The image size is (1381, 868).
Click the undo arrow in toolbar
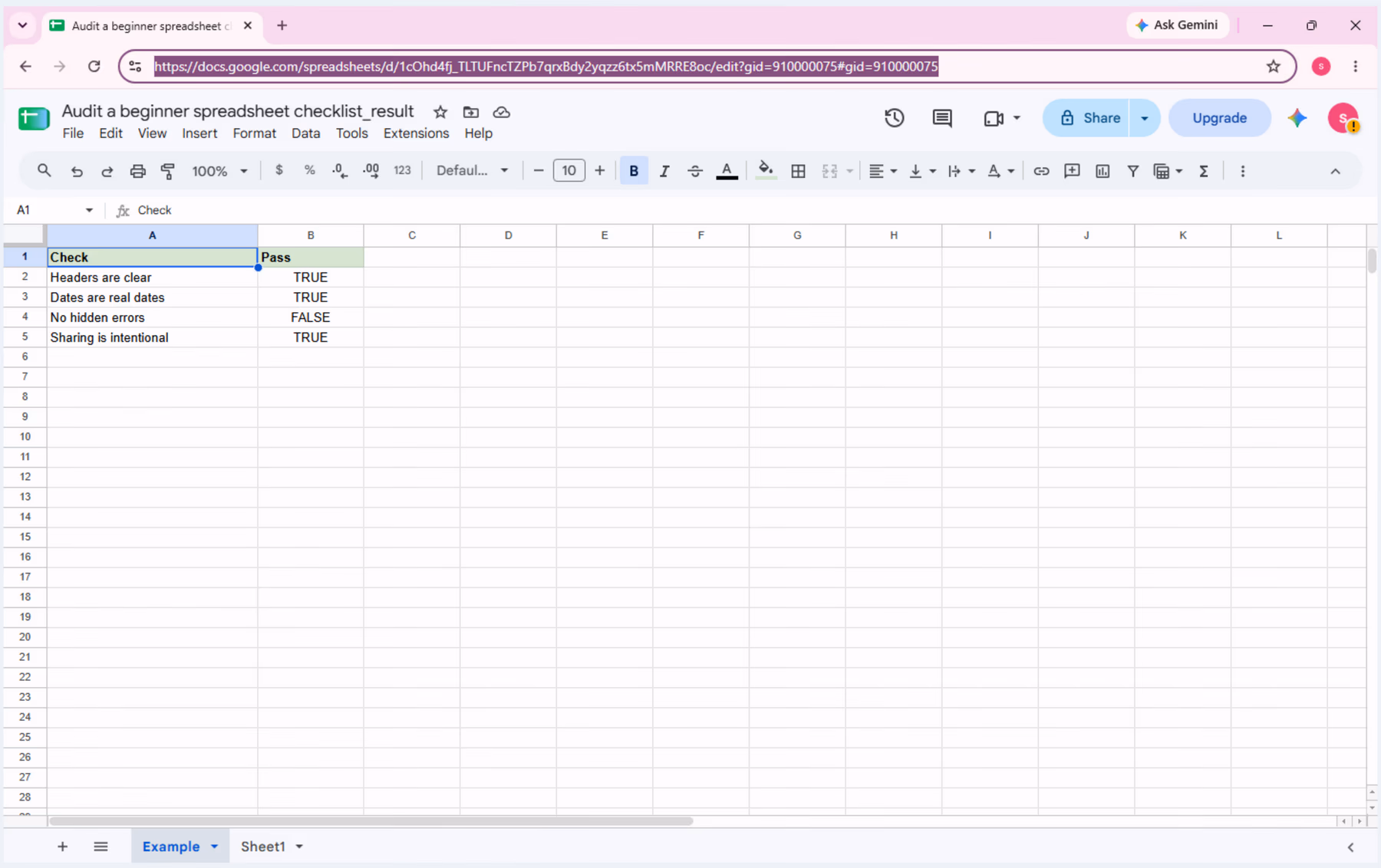77,171
